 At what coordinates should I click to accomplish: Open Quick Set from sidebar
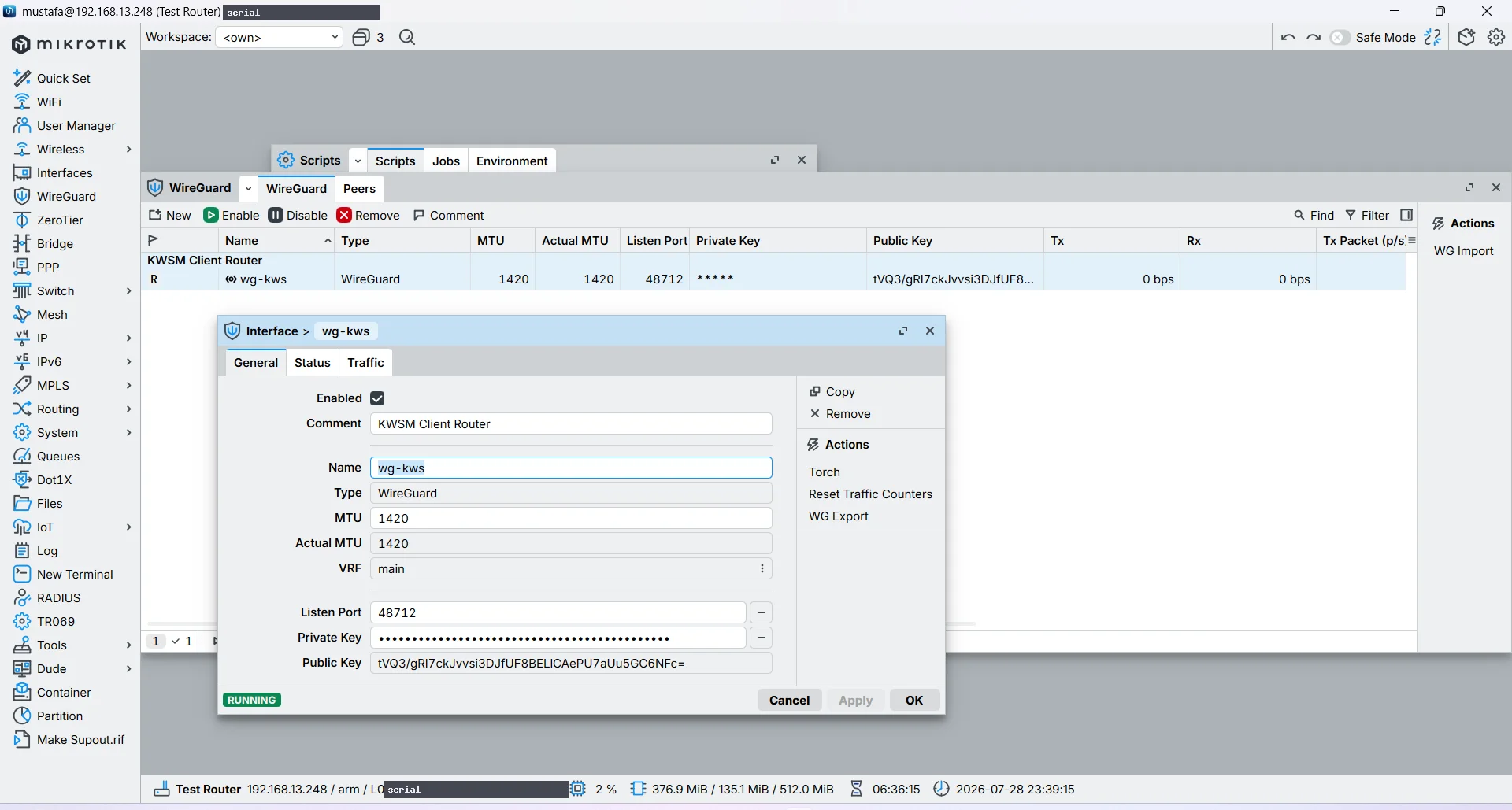(x=63, y=78)
